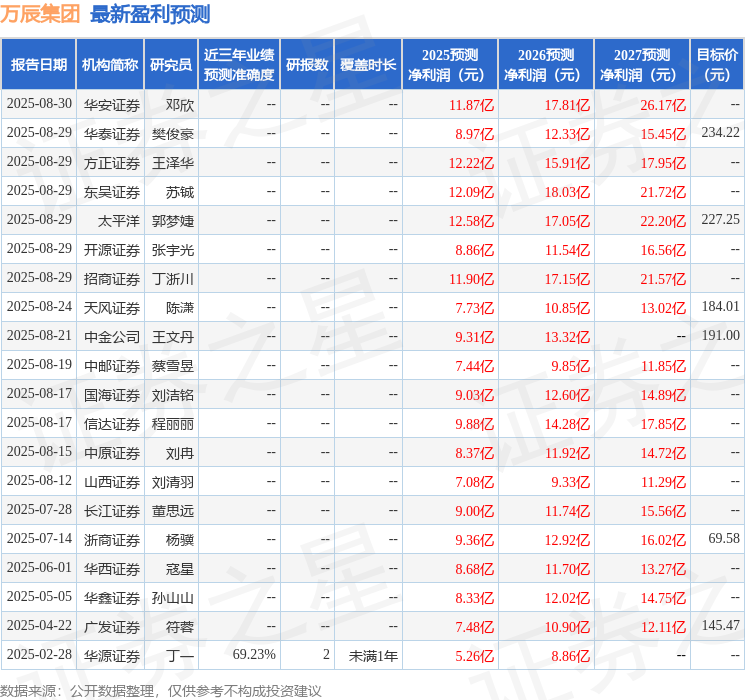Viewport: 745px width, 700px height.
Task: Click target price 191.00
Action: pos(720,336)
